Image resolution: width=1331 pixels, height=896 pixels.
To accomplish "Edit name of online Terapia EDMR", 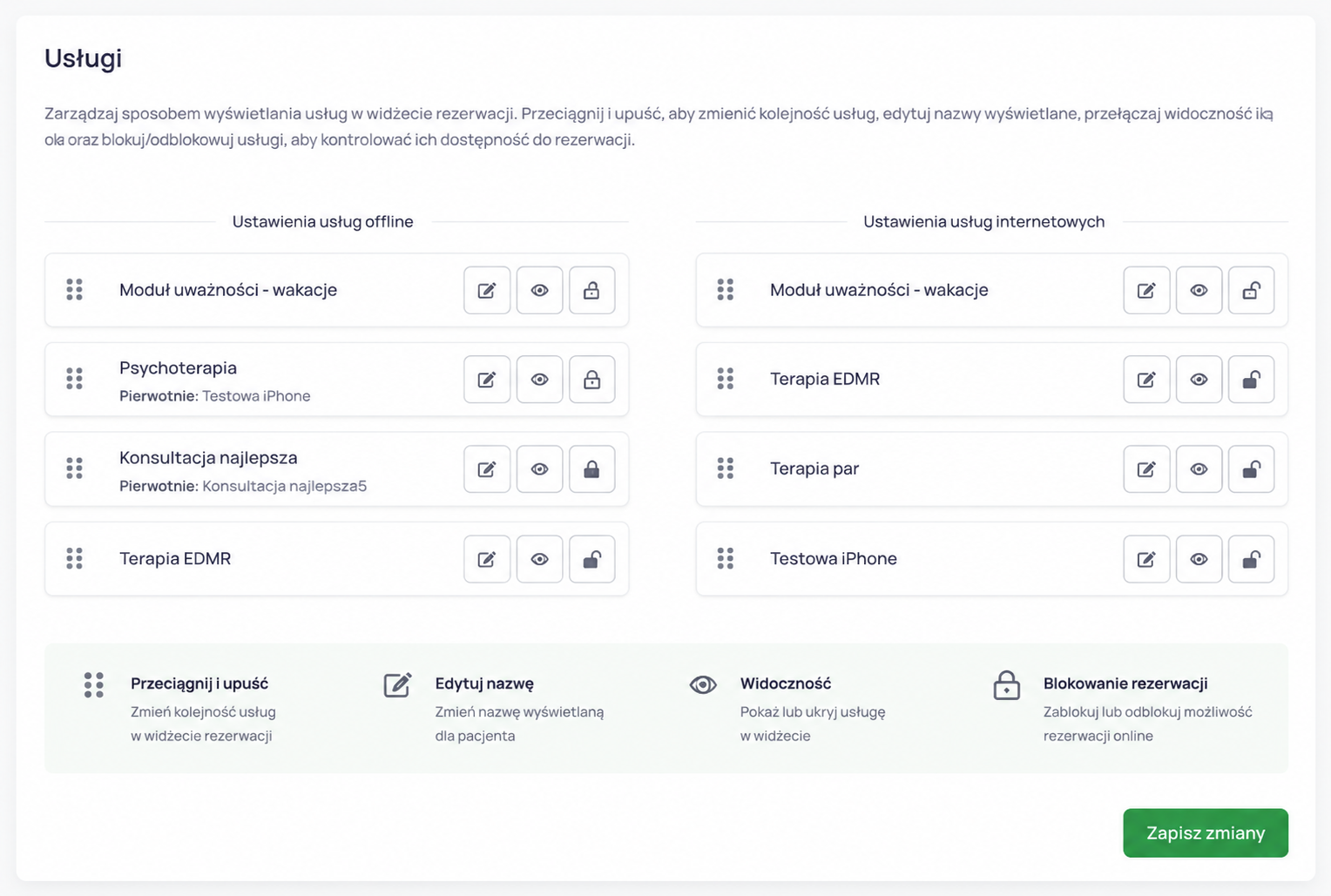I will point(1146,380).
